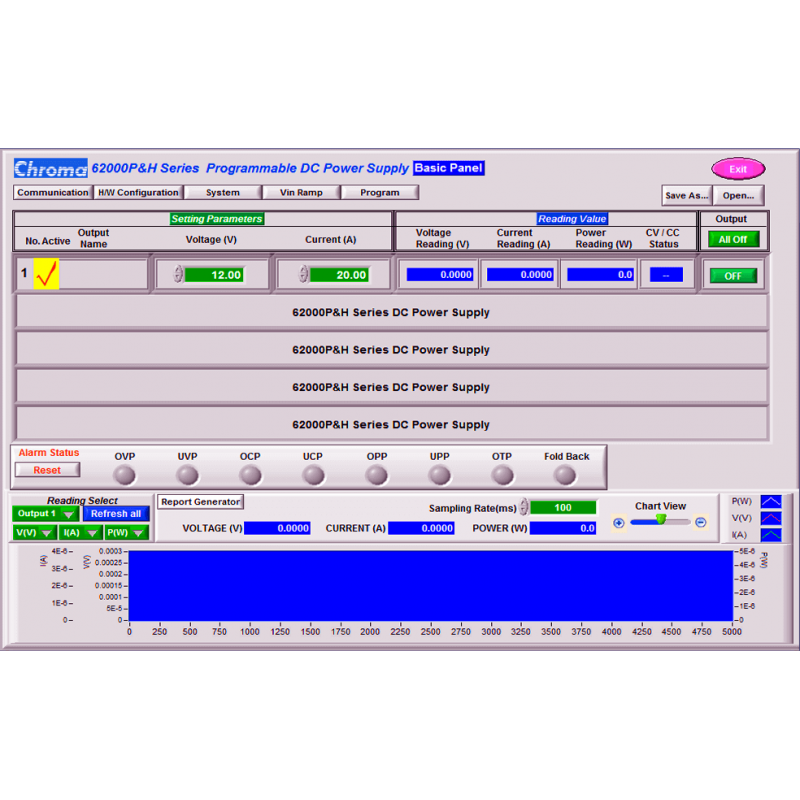Click the Voltage Reading value for output 1
The image size is (800, 800).
(440, 274)
